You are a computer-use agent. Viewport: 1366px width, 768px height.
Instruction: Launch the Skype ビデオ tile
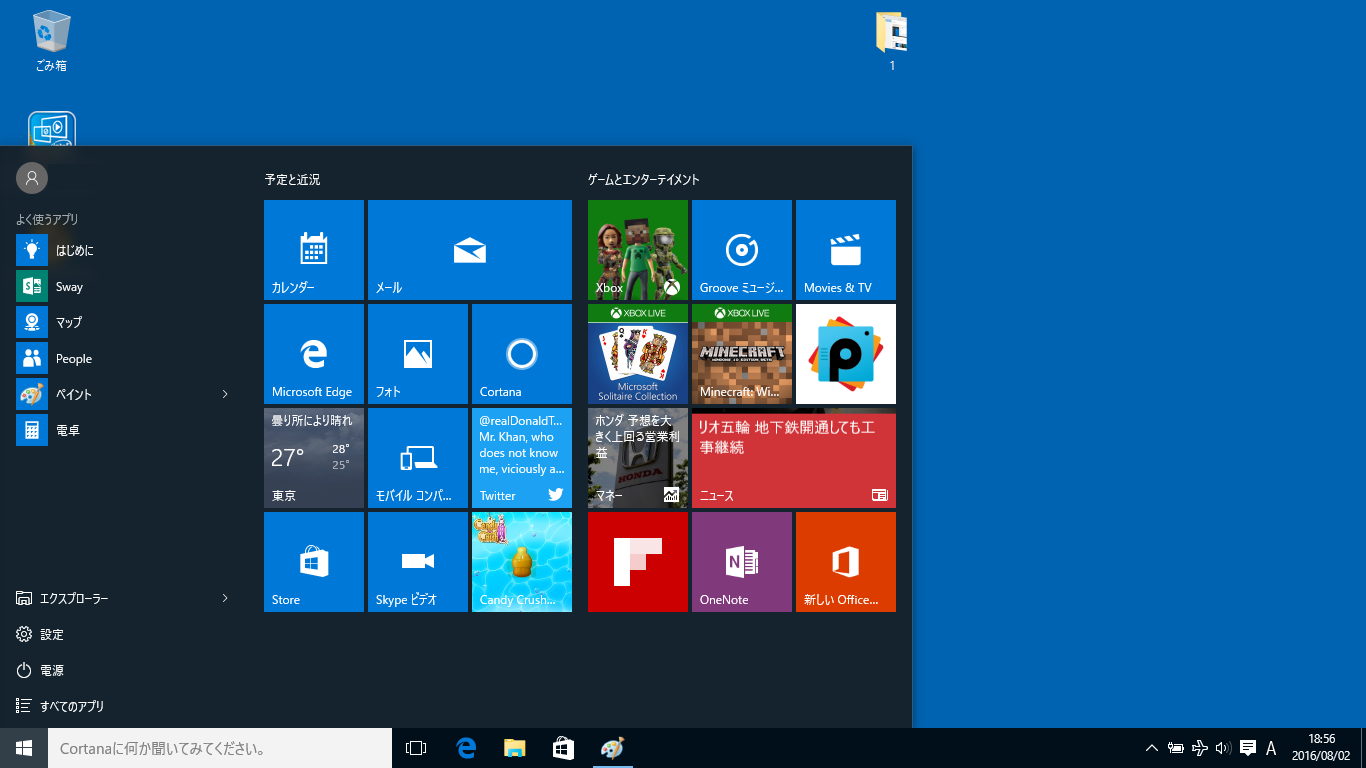coord(418,562)
